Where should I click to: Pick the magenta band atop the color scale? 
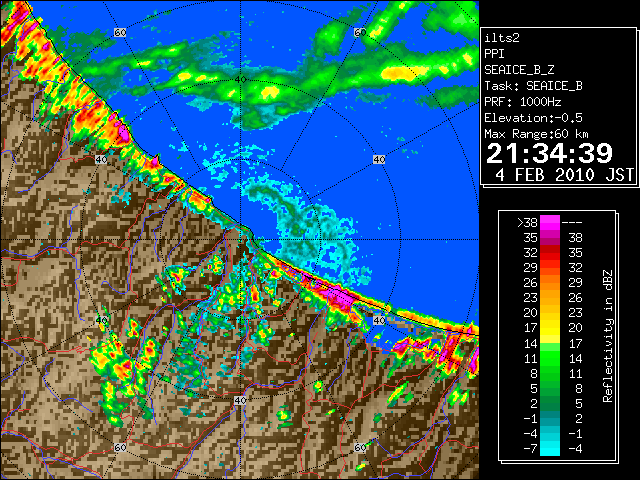pyautogui.click(x=550, y=222)
